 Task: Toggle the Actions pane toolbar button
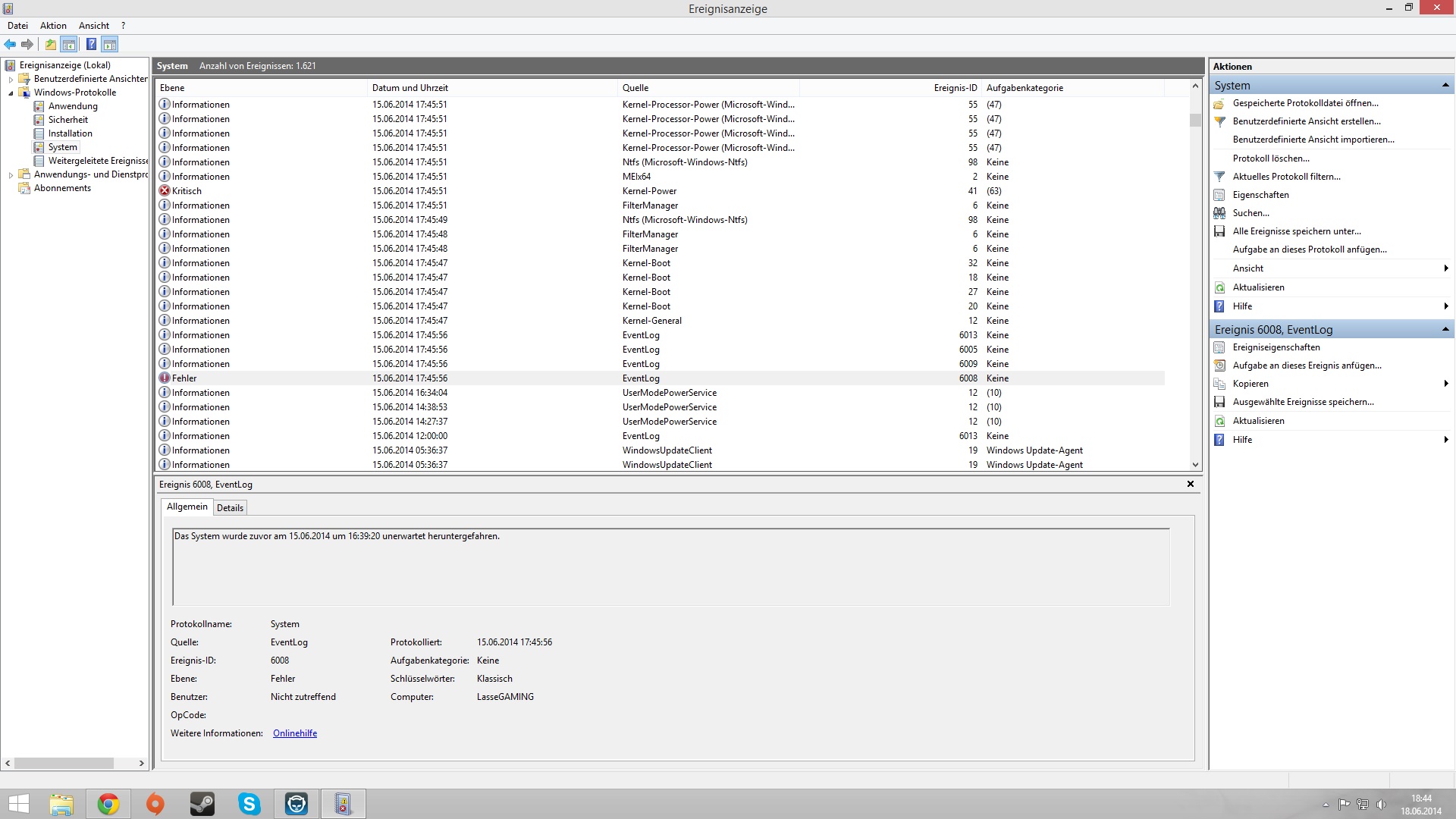coord(110,44)
